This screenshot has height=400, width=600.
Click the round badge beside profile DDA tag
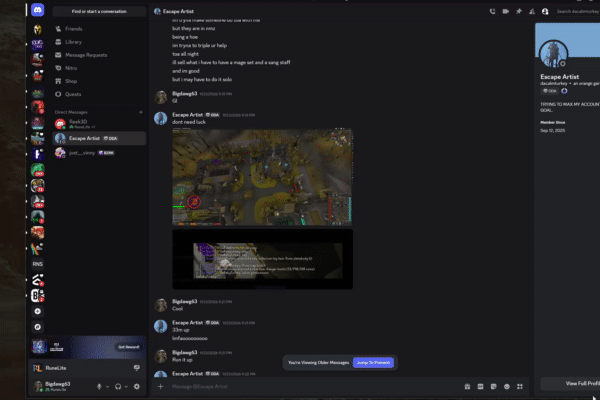564,91
